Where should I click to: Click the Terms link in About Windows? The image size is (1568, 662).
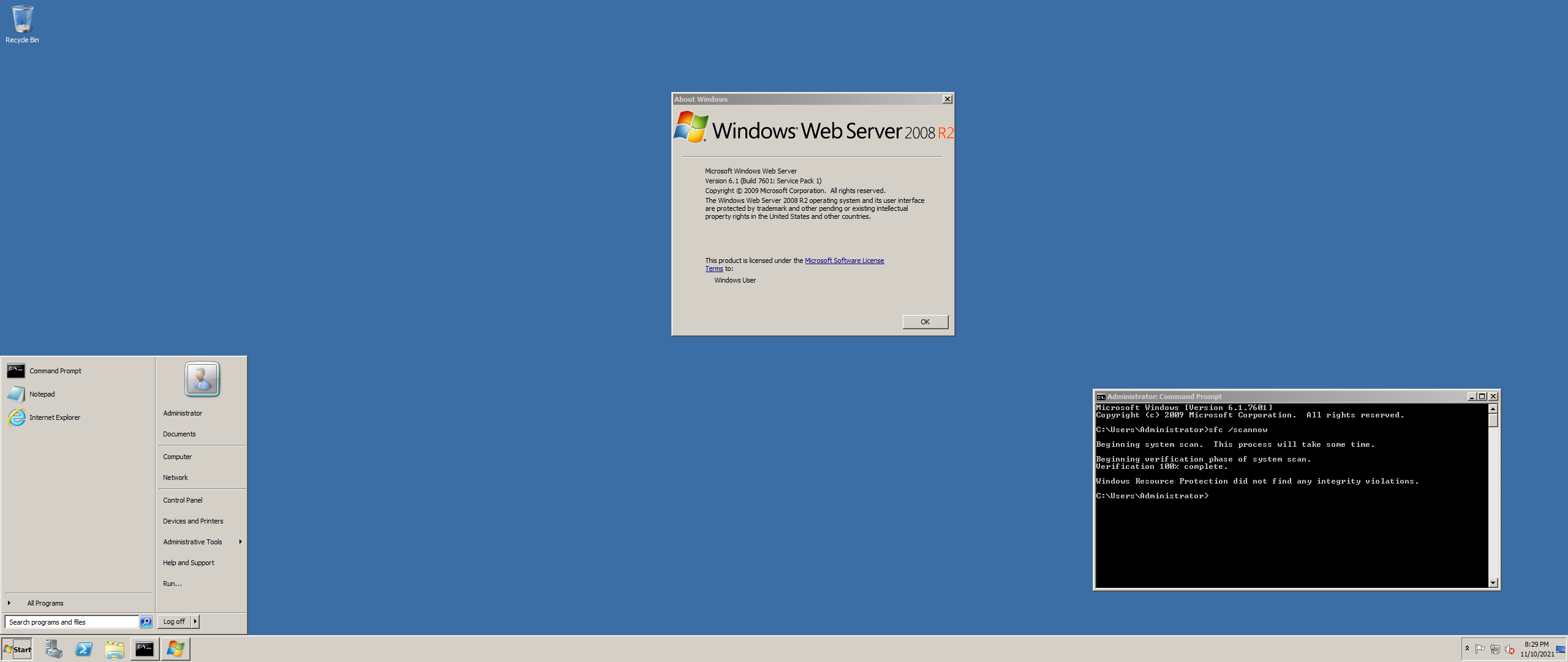point(714,268)
